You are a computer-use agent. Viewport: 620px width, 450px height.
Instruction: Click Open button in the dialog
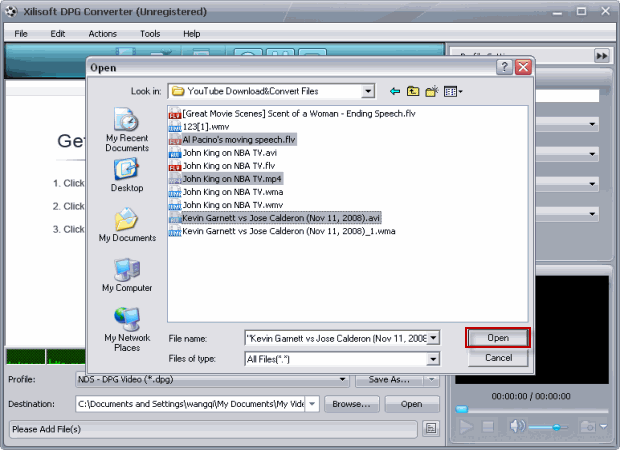[498, 338]
